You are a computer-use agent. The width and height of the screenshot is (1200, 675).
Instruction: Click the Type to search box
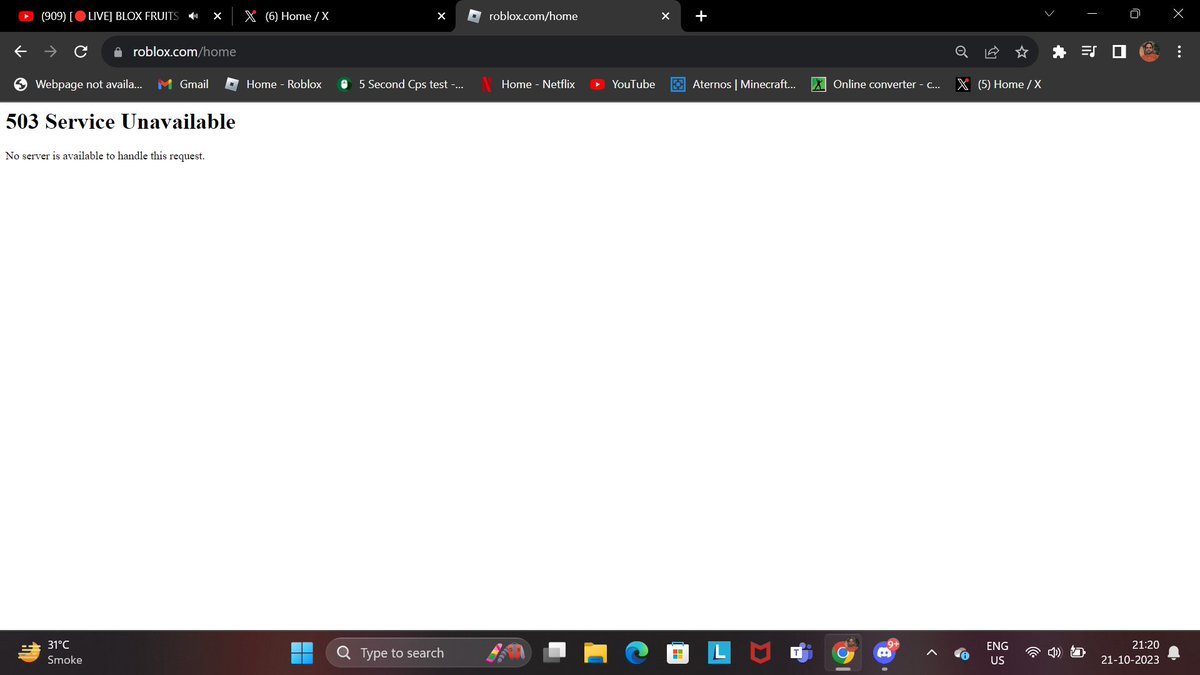(x=427, y=653)
